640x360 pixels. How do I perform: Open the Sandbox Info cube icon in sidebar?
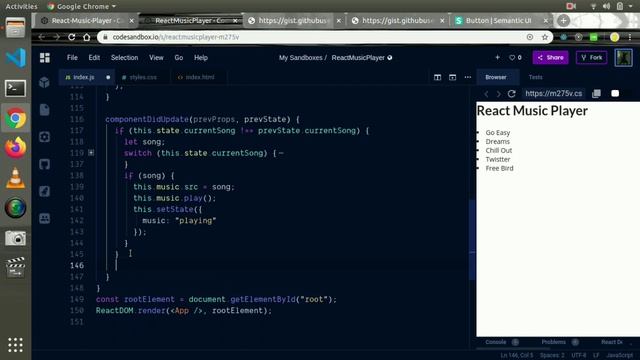[x=44, y=82]
